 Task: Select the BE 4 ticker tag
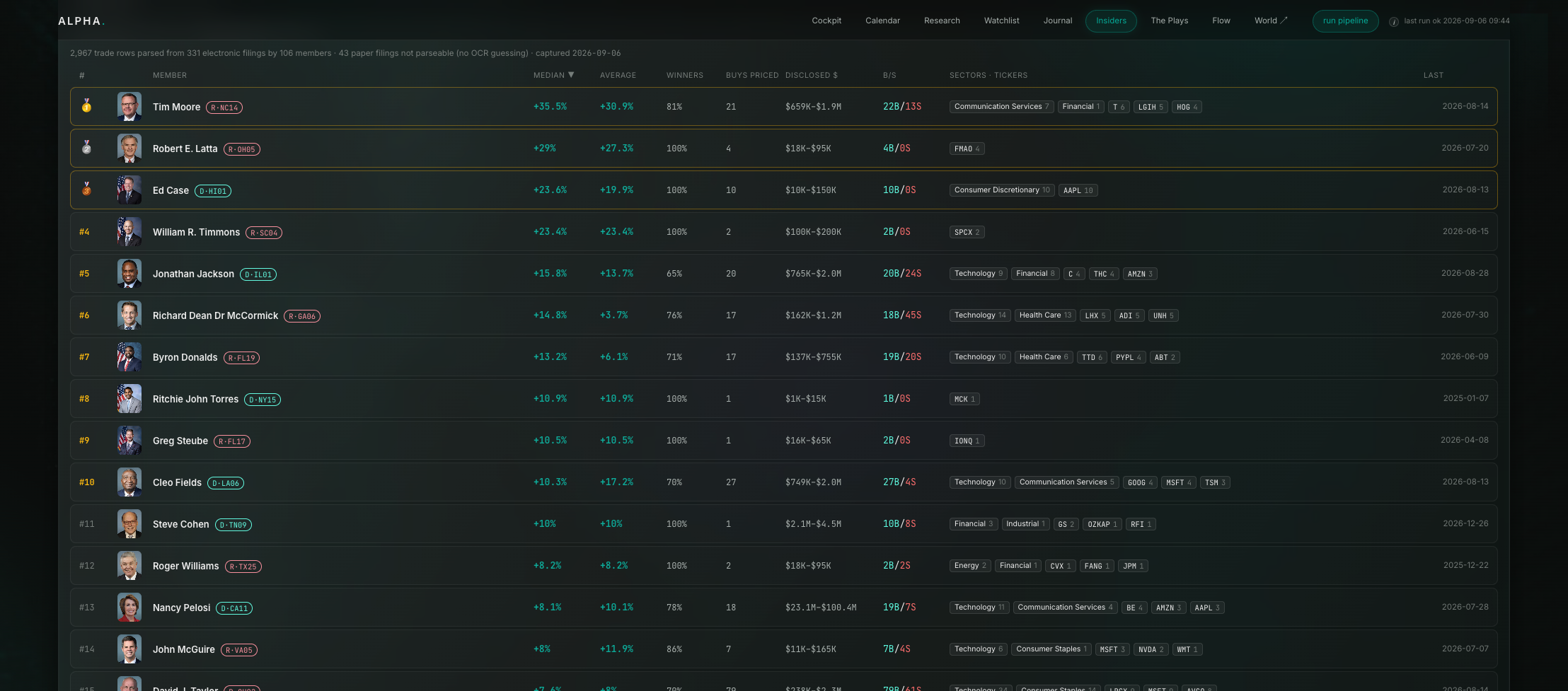[1134, 608]
